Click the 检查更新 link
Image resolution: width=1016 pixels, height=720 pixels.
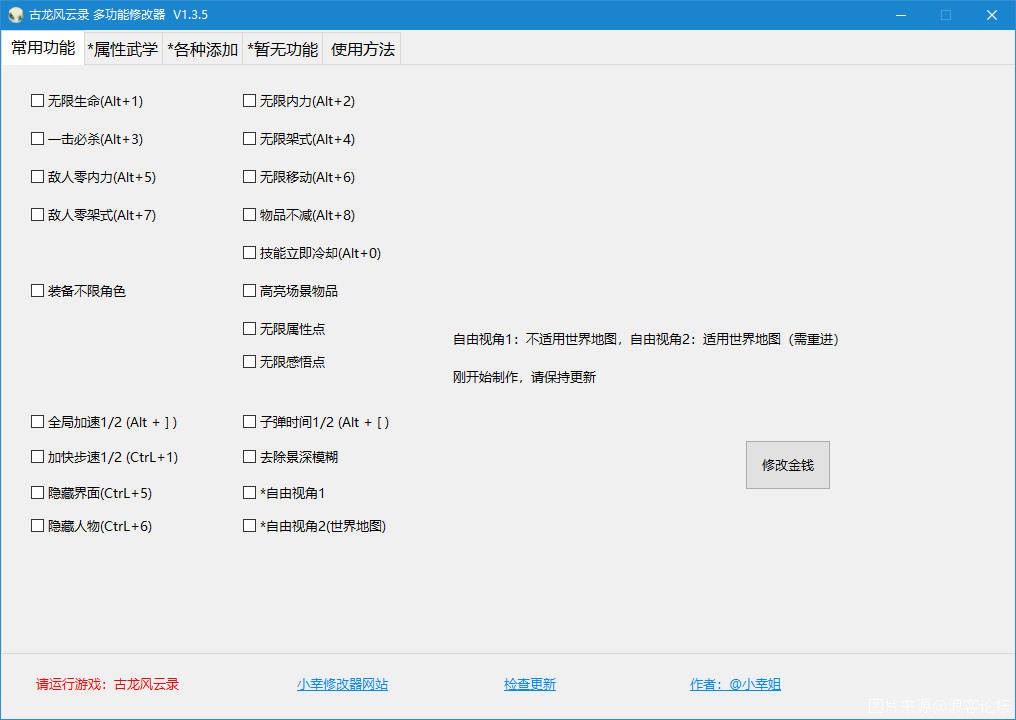(529, 685)
